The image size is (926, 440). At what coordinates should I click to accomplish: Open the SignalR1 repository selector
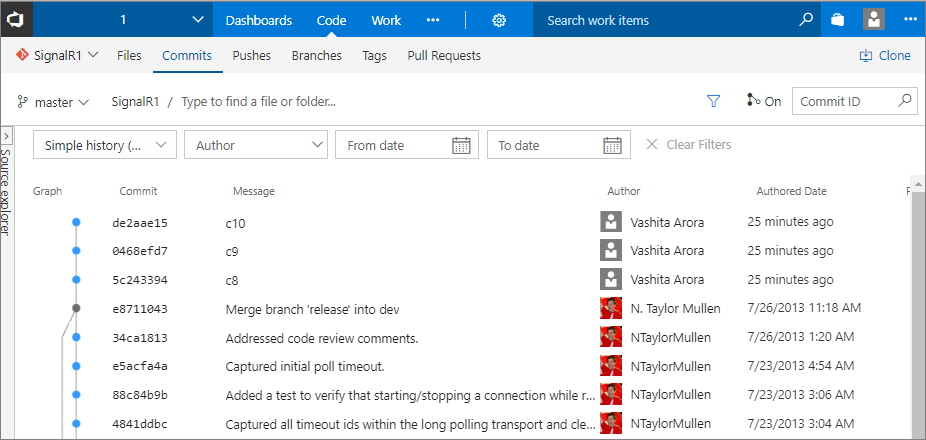coord(57,56)
